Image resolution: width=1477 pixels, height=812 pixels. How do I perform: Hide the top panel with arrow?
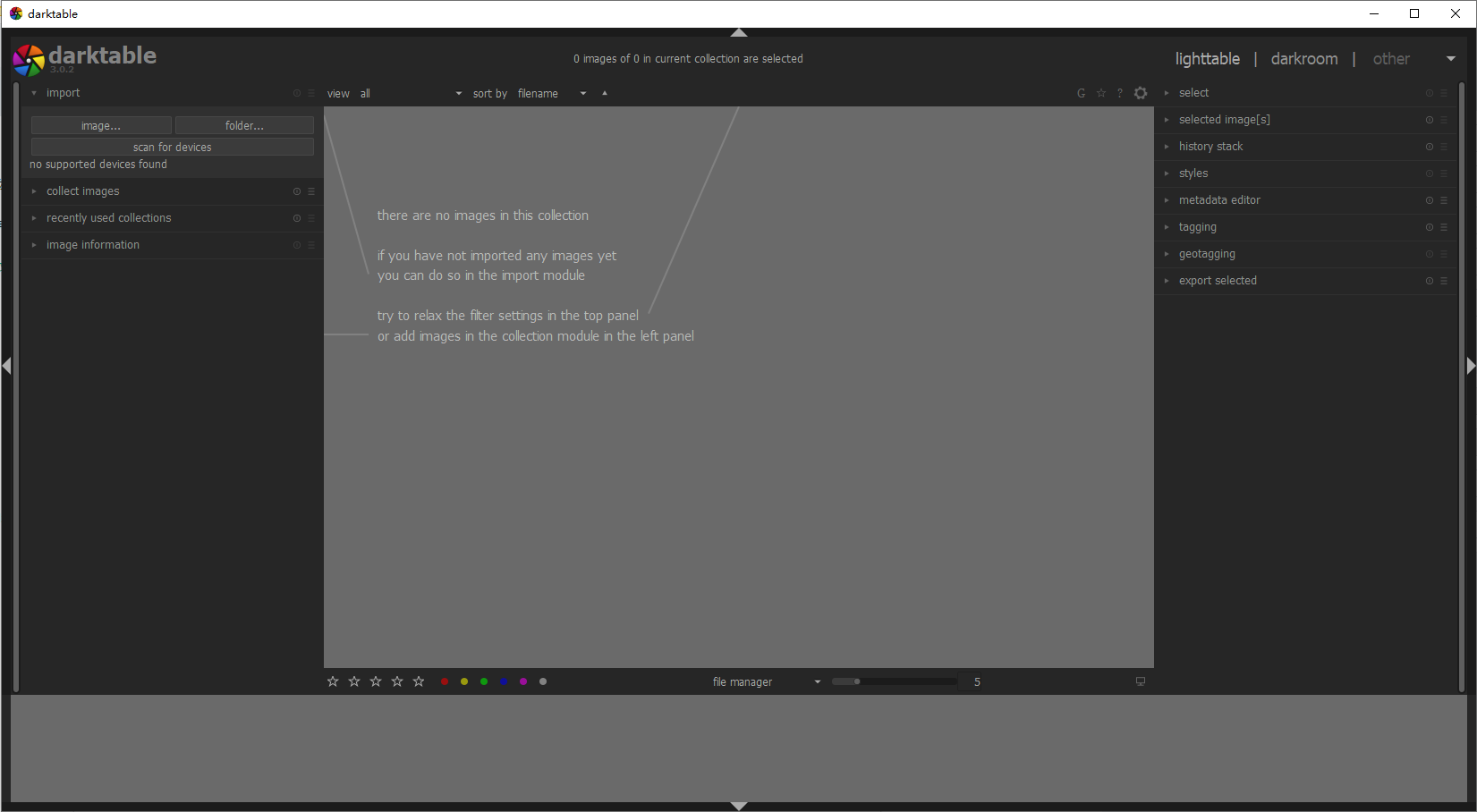[x=739, y=33]
